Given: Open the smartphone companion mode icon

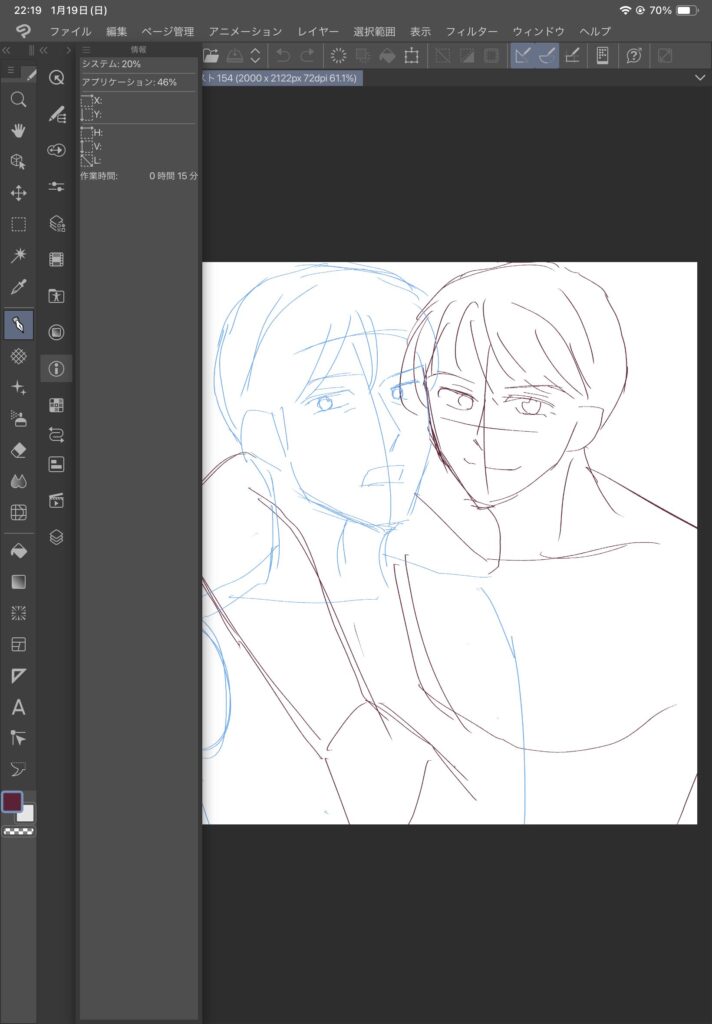Looking at the screenshot, I should click(602, 56).
